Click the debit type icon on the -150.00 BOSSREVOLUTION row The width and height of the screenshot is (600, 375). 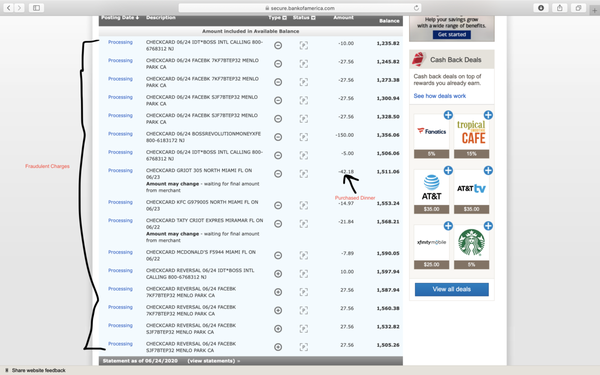tap(278, 137)
